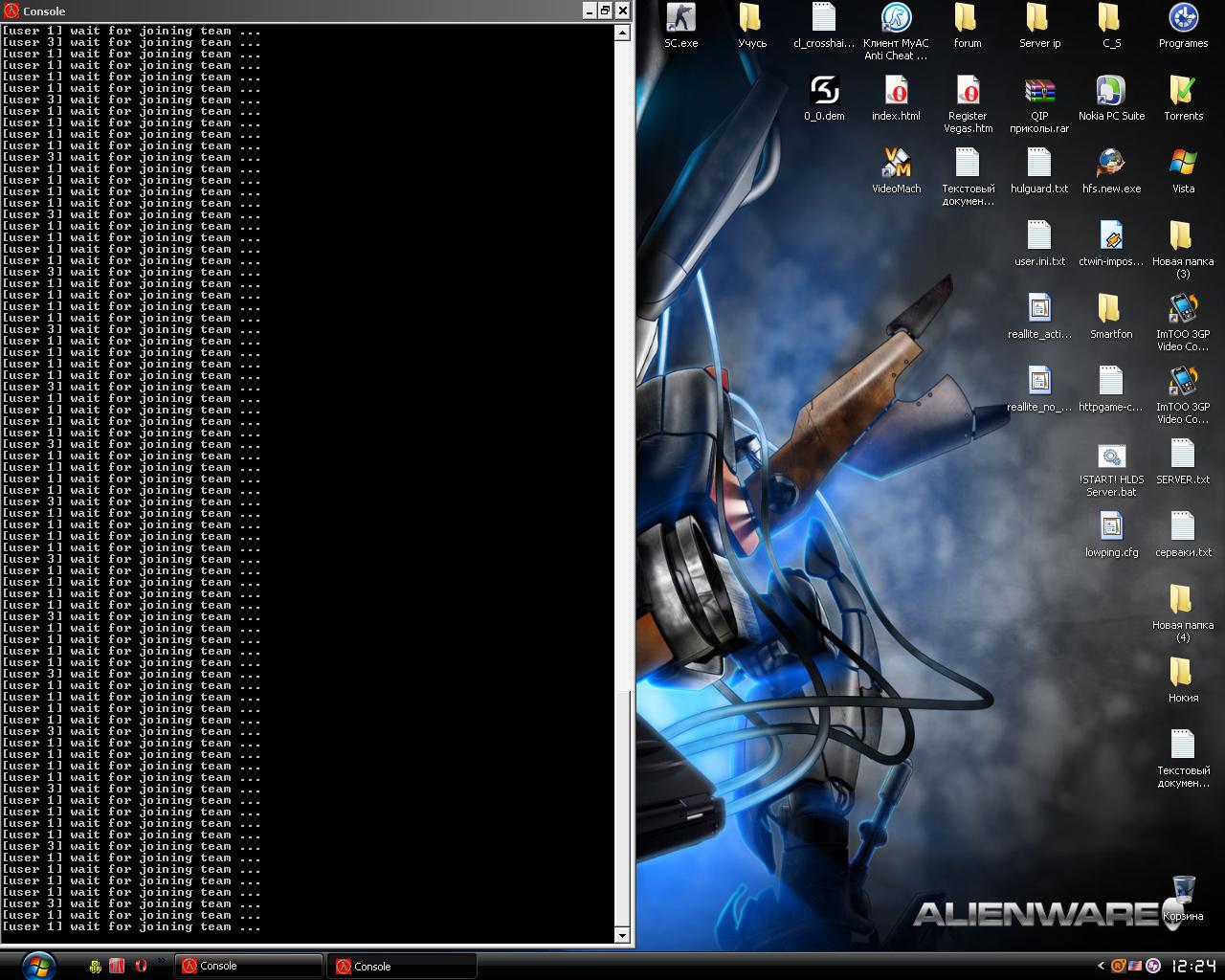Click the Console scrollbar up arrow

(x=622, y=33)
